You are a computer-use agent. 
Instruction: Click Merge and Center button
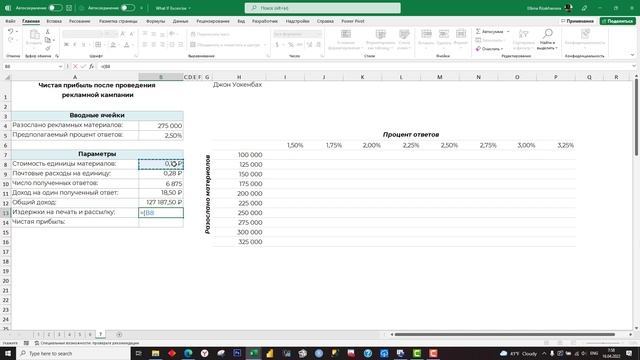click(x=227, y=44)
